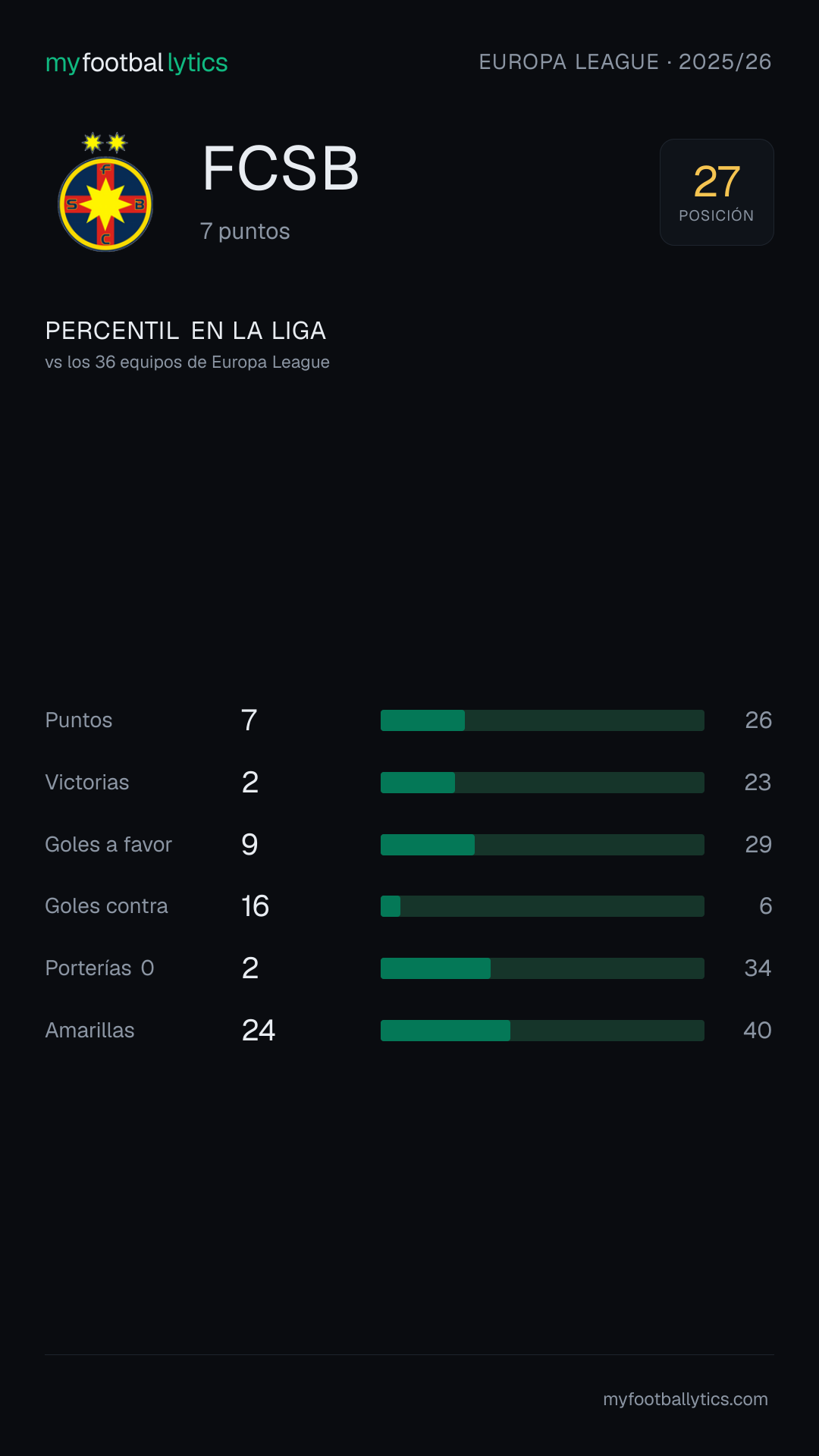Click the Amarillas value 24

coord(259,1031)
